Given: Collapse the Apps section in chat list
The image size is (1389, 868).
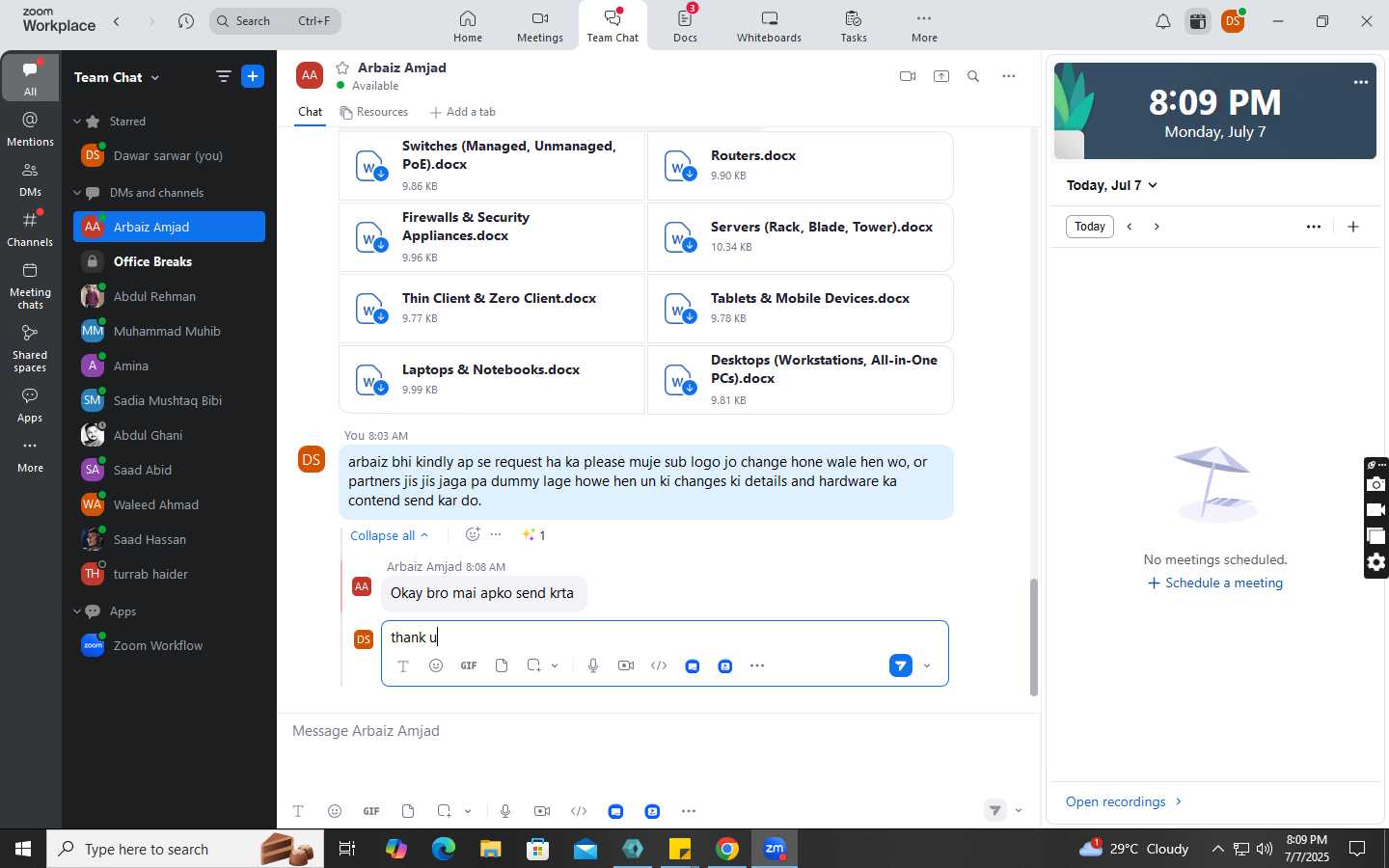Looking at the screenshot, I should click(x=77, y=611).
